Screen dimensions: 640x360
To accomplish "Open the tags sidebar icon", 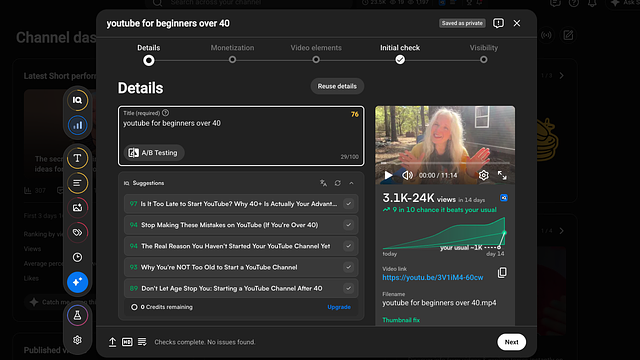I will (77, 233).
